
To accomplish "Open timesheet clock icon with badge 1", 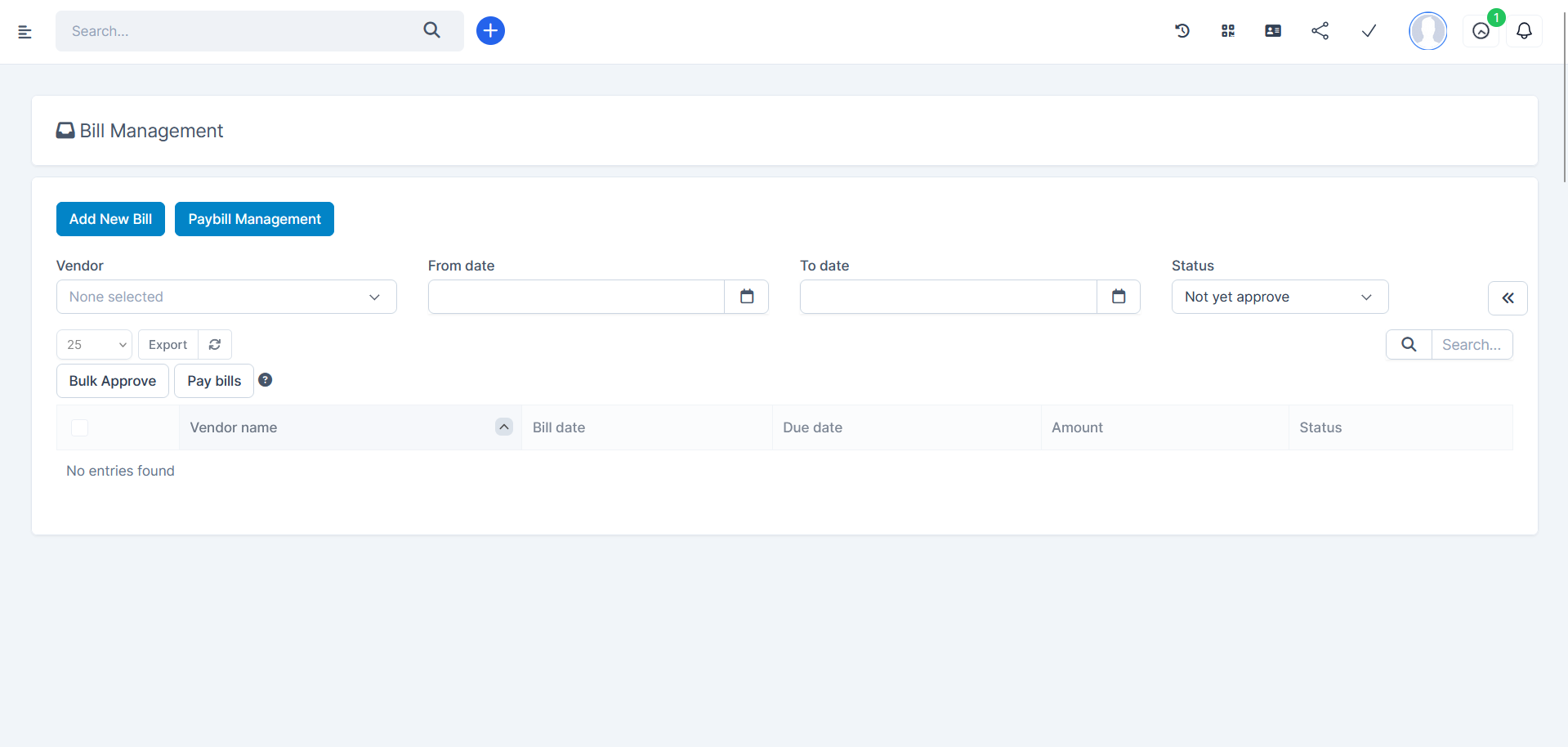I will click(x=1481, y=31).
